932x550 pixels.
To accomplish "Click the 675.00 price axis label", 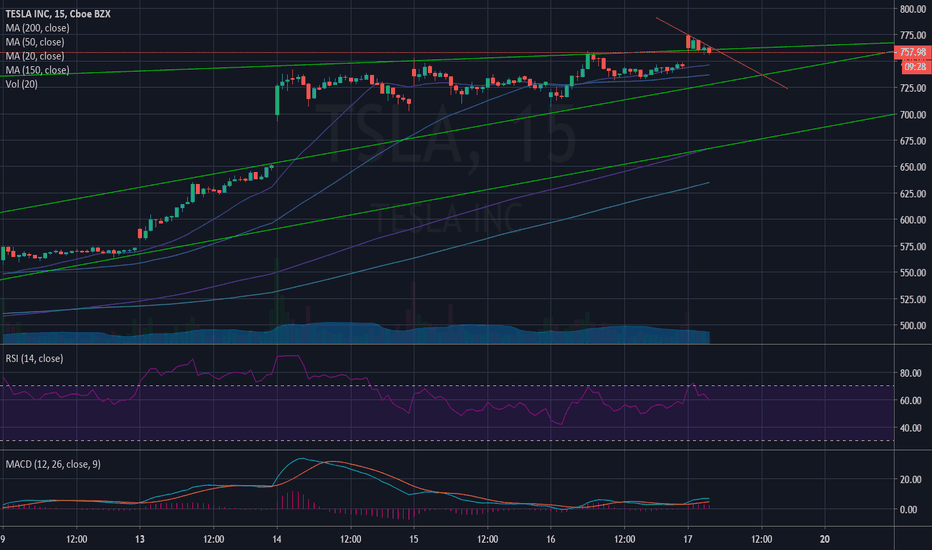I will pyautogui.click(x=913, y=141).
